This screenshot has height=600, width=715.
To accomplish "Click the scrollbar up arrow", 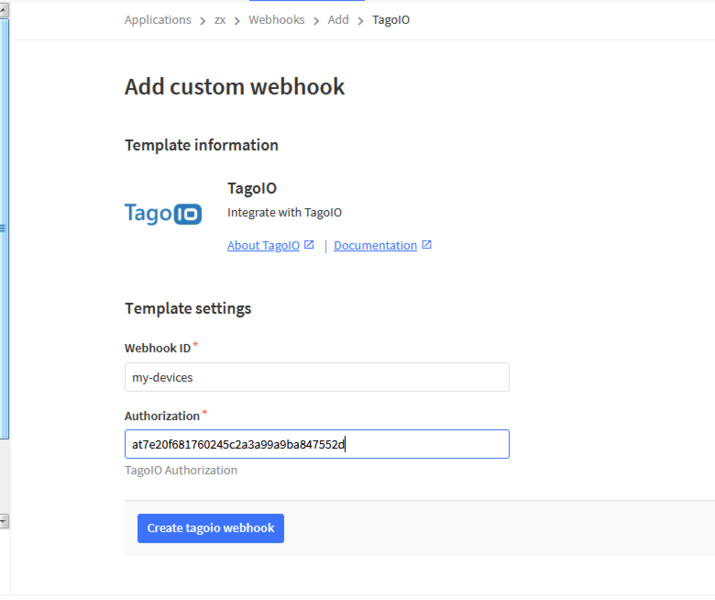I will click(x=4, y=10).
